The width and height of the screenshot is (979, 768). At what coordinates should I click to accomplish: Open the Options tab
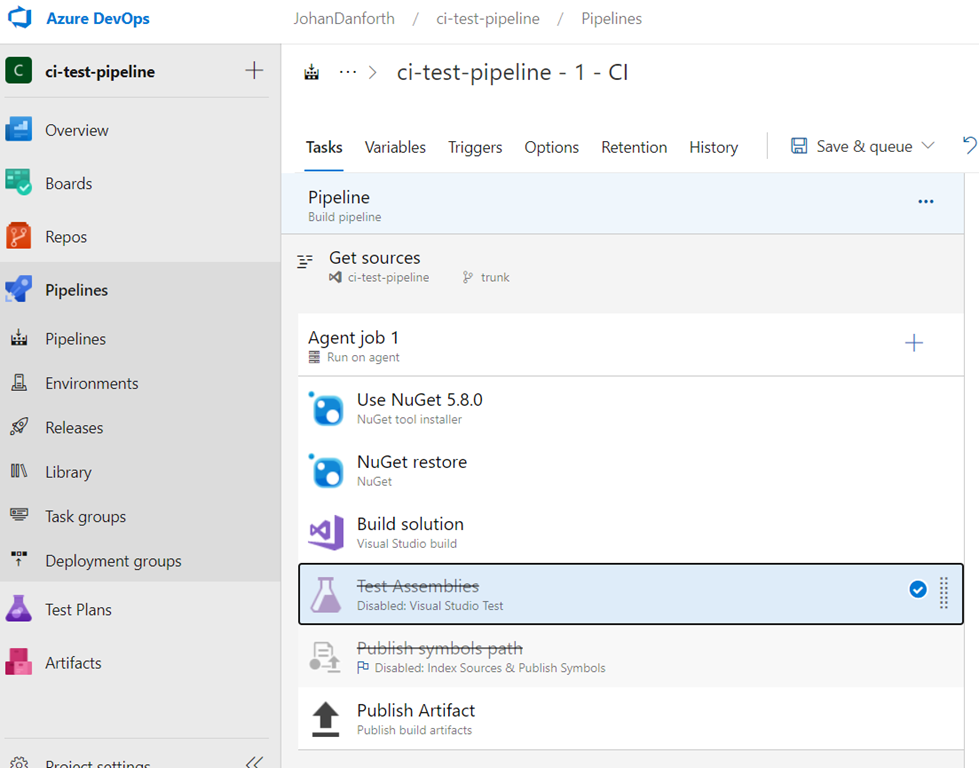click(551, 147)
